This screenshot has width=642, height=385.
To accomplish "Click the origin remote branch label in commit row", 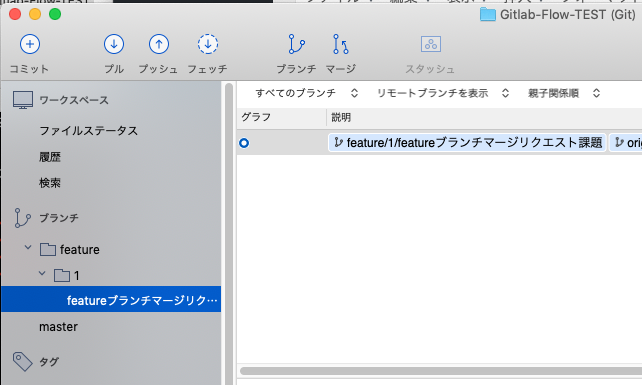I will click(626, 143).
